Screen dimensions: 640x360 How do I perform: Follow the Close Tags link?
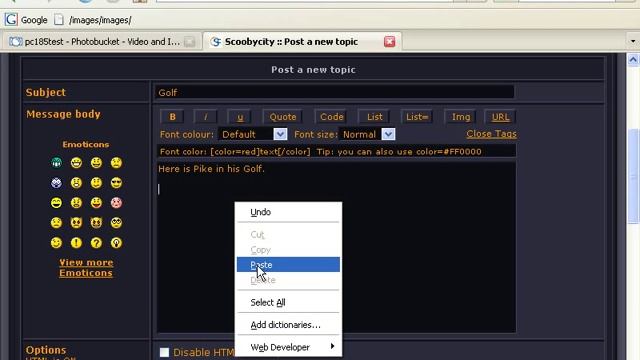pyautogui.click(x=491, y=134)
